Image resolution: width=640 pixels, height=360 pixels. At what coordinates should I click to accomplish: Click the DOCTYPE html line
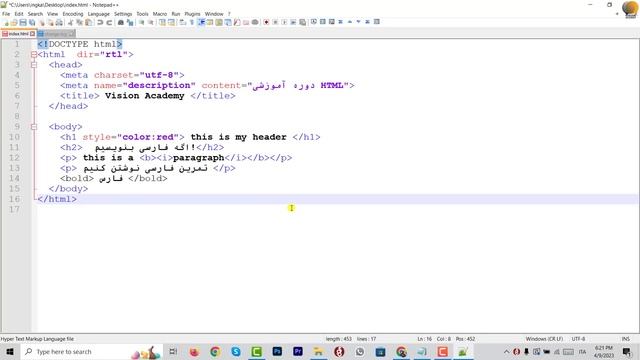coord(80,44)
